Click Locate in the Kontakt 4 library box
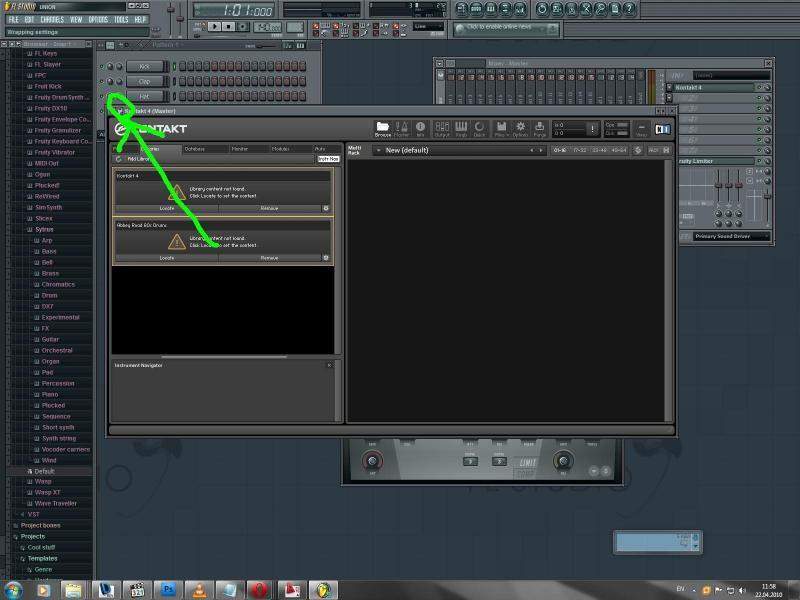 click(x=167, y=208)
